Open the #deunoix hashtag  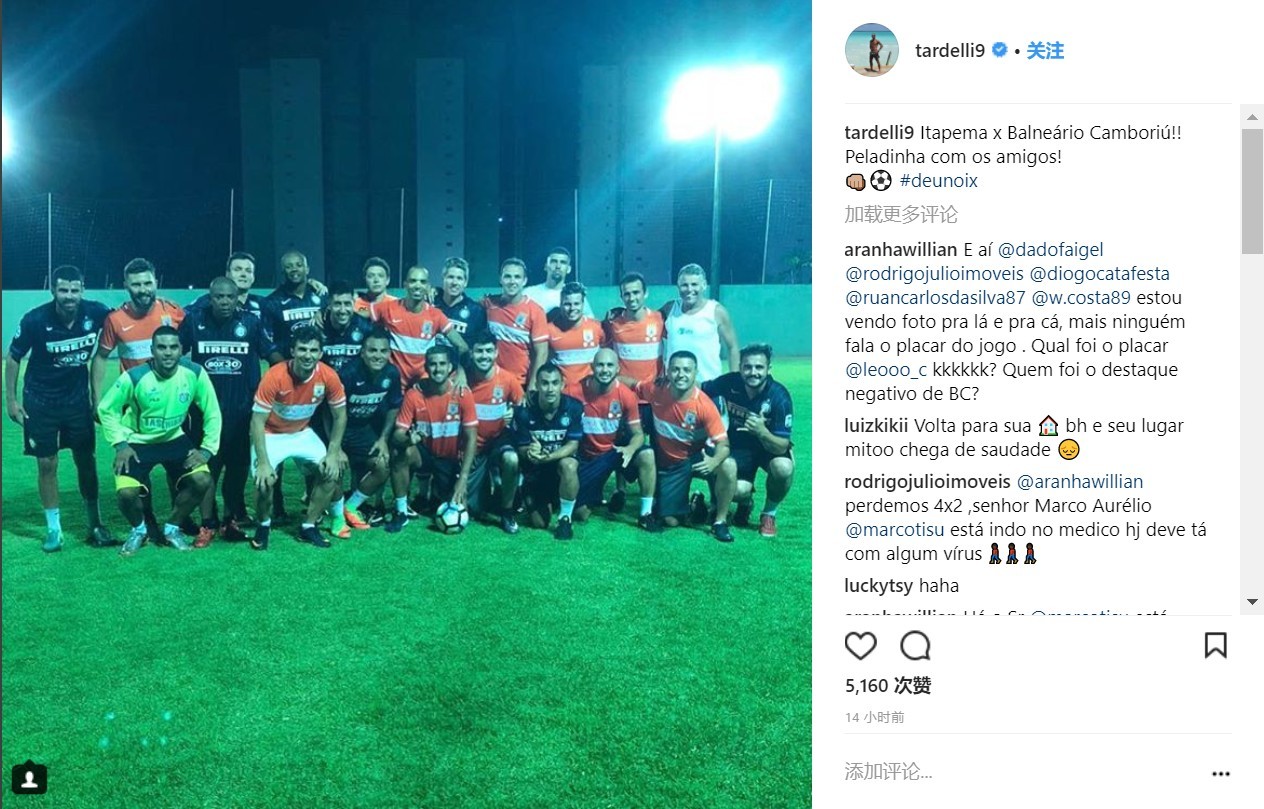(x=938, y=181)
